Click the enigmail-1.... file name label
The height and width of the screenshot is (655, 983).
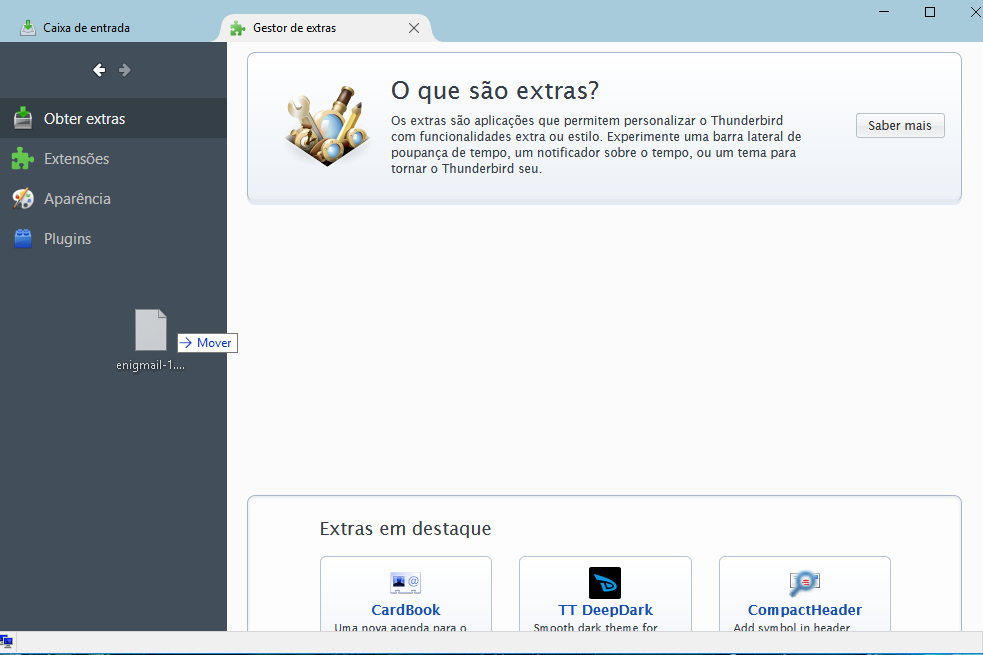(150, 365)
